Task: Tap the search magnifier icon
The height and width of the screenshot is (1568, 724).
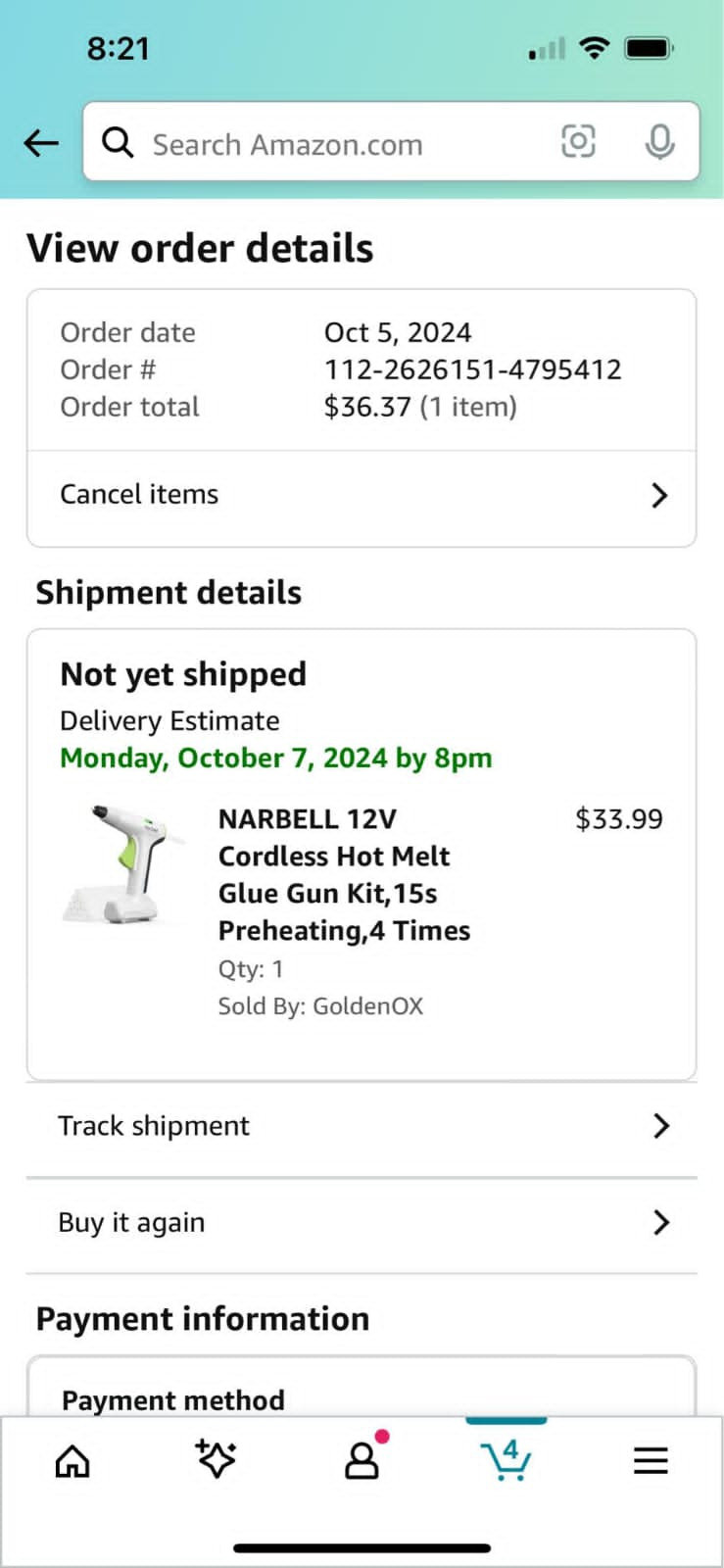Action: pos(118,143)
